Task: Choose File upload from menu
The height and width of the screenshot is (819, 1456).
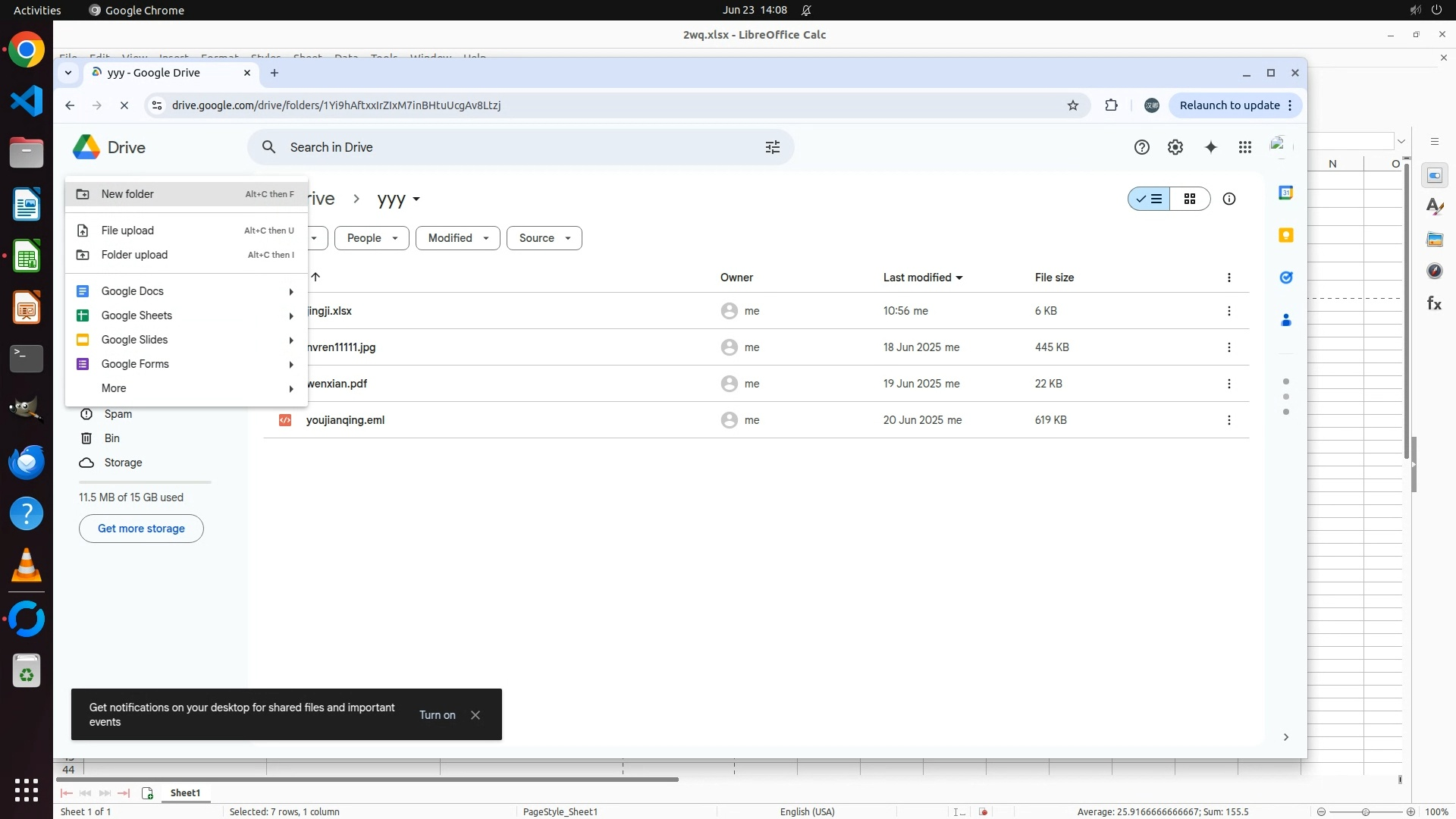Action: (127, 231)
